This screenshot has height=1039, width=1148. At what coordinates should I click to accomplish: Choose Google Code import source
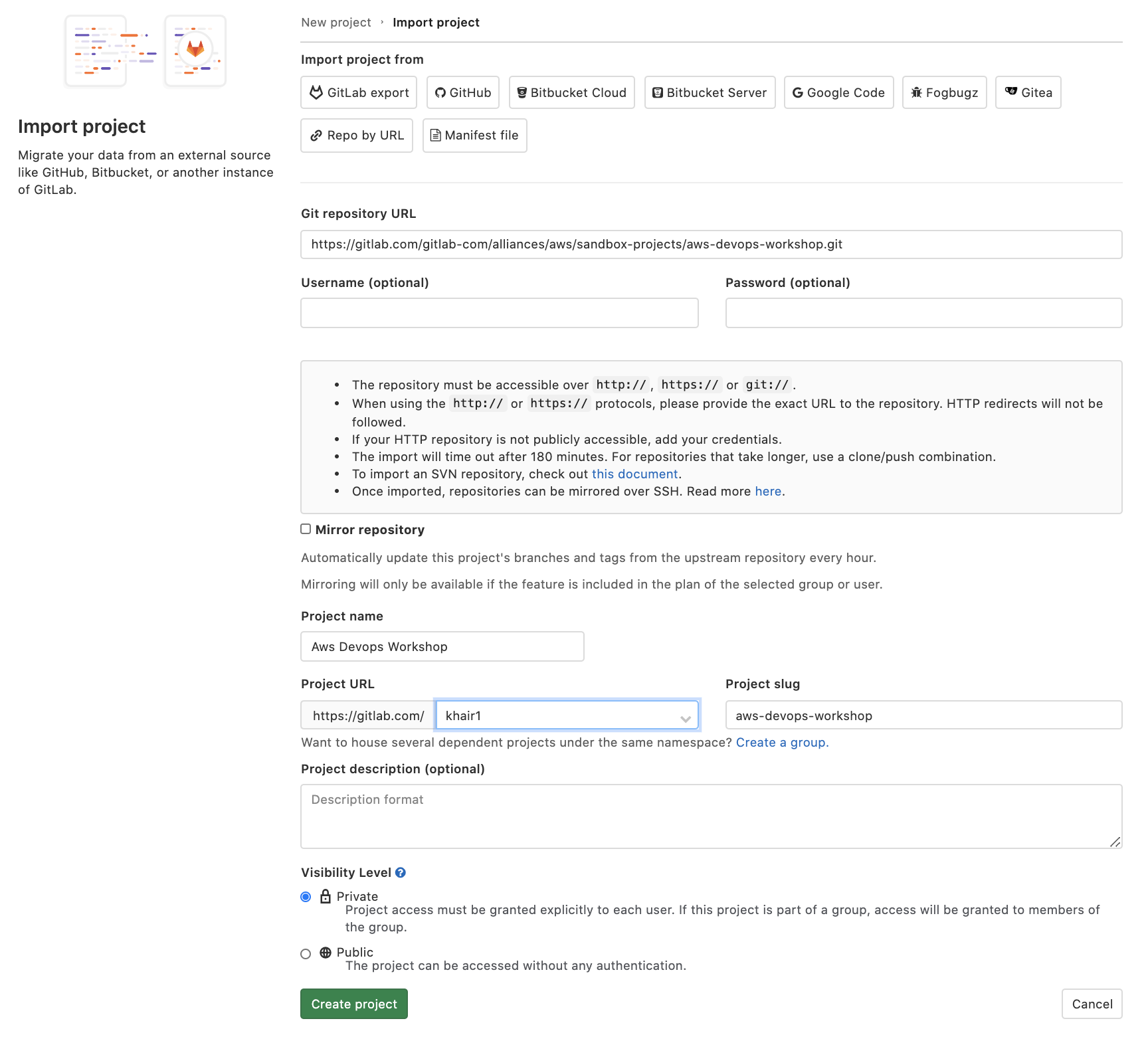point(839,92)
